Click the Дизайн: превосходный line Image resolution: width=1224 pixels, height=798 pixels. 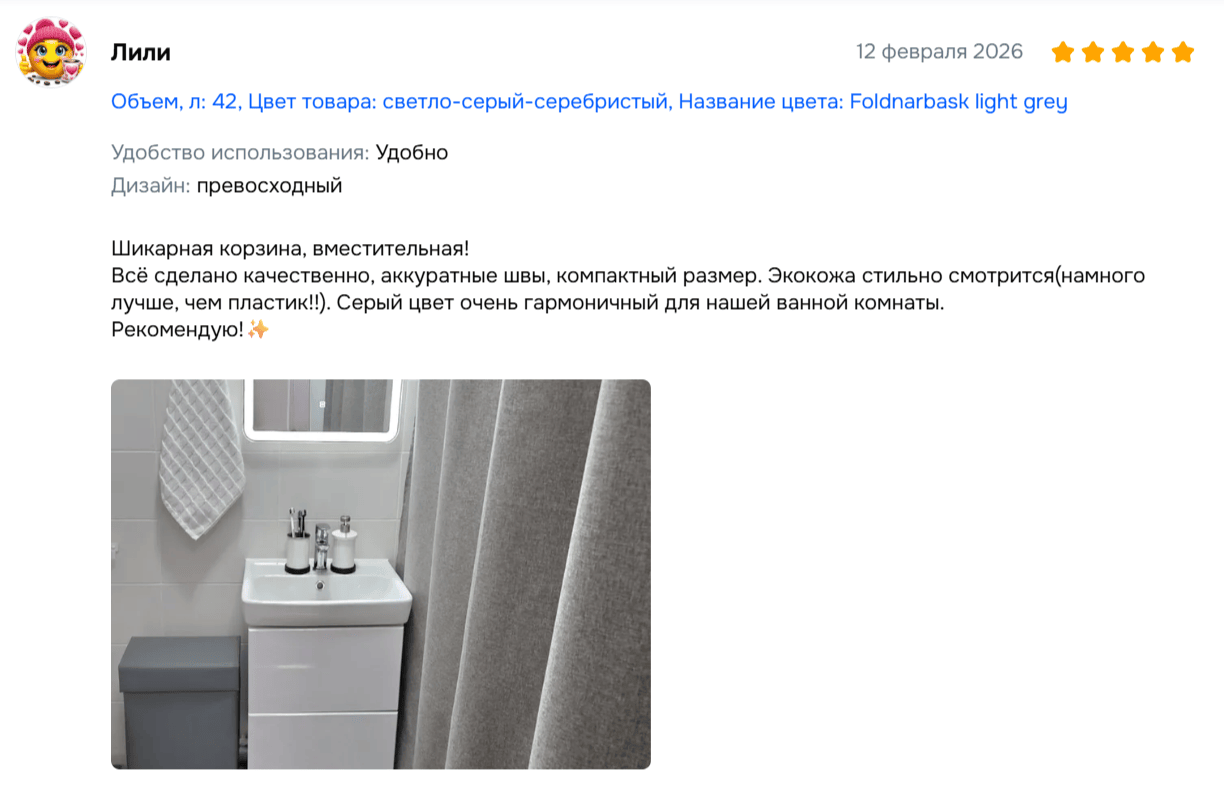pos(226,186)
